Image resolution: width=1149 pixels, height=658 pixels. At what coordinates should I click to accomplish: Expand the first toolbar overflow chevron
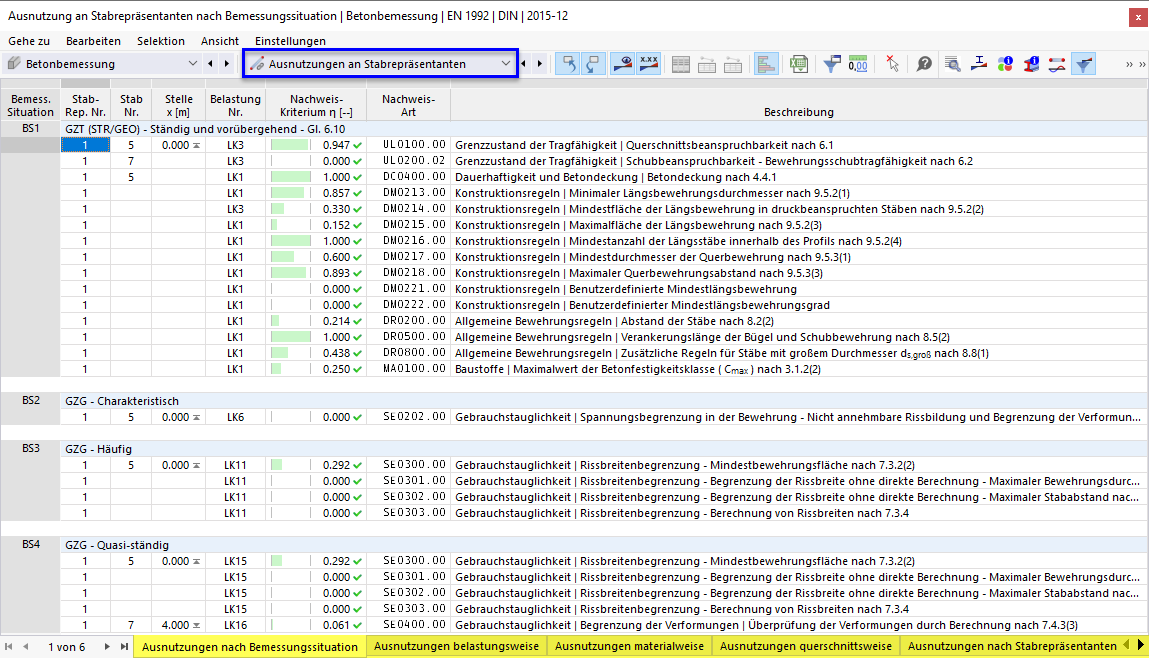click(x=1129, y=64)
